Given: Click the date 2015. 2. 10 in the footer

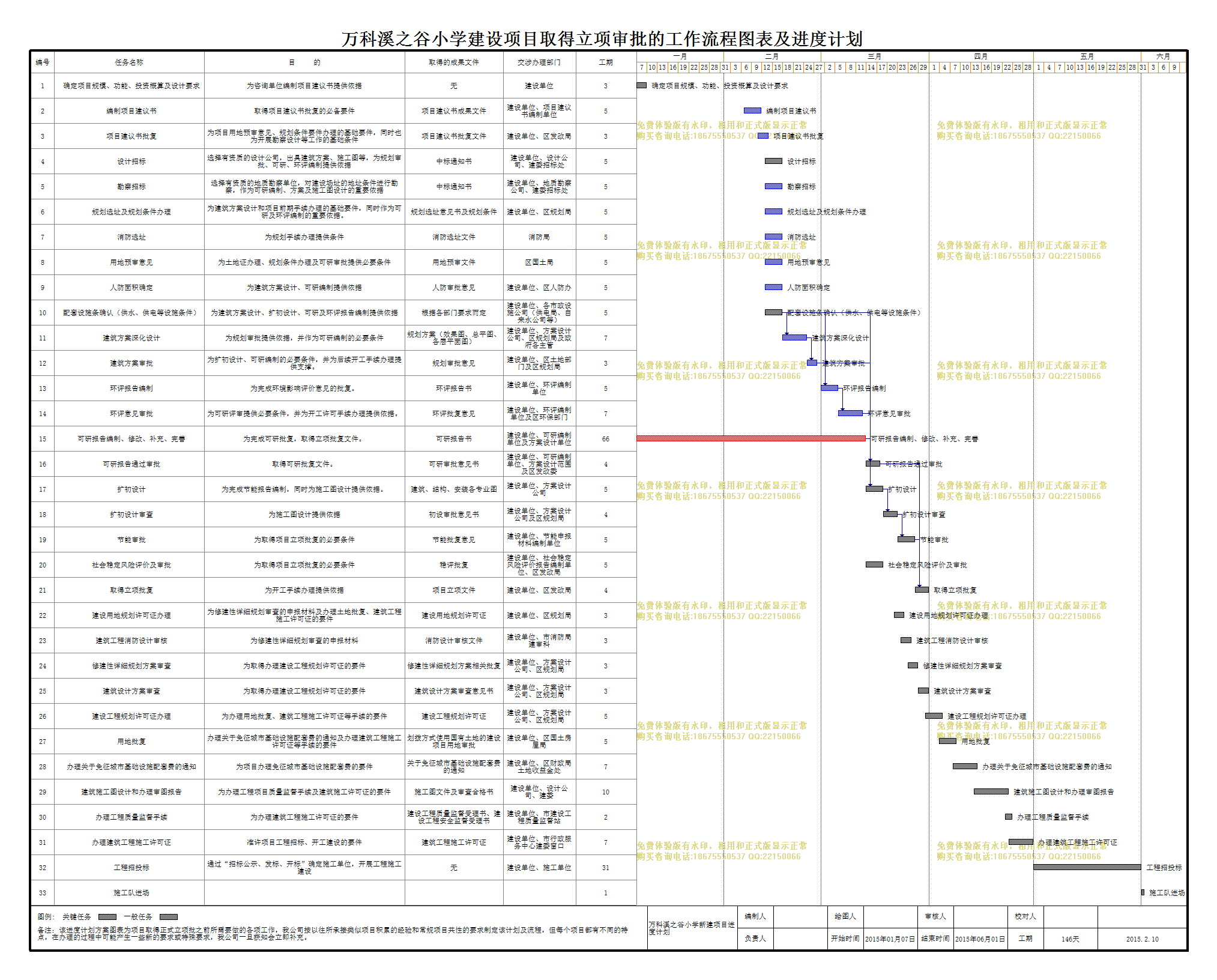Looking at the screenshot, I should point(1142,939).
